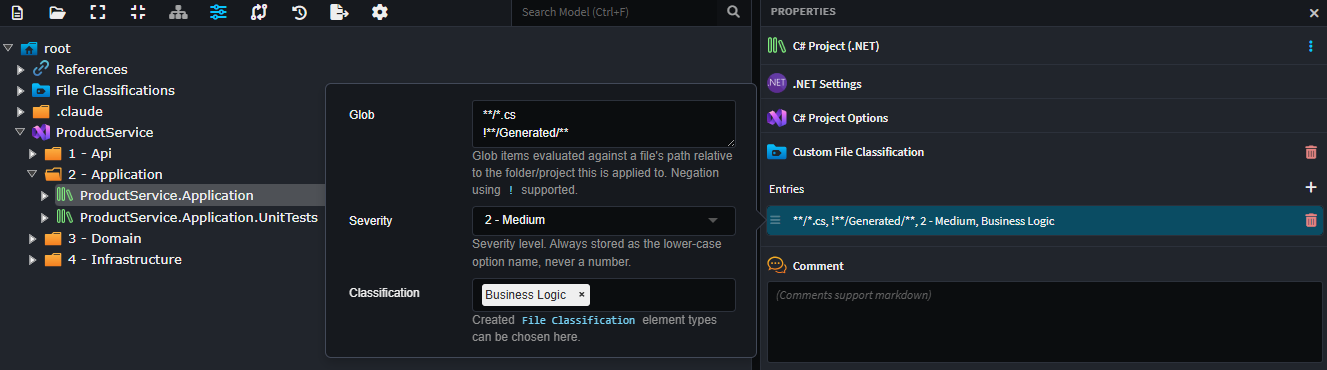
Task: Close the Properties panel
Action: 1314,13
